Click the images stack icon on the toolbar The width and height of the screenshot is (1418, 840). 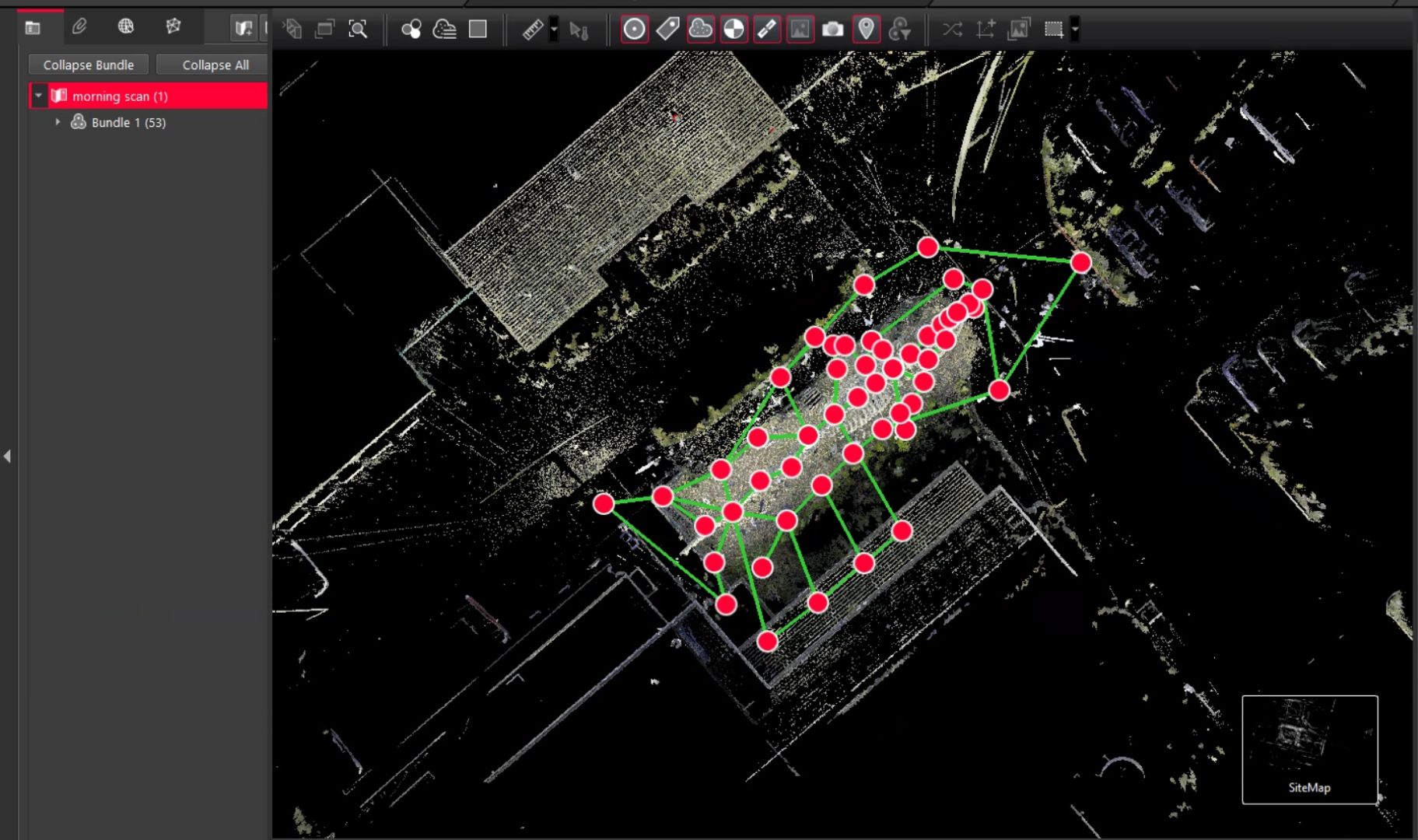1019,30
